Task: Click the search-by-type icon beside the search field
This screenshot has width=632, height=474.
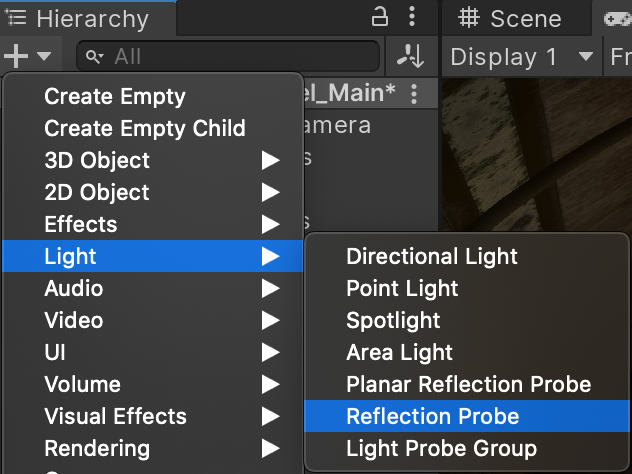Action: [x=411, y=56]
